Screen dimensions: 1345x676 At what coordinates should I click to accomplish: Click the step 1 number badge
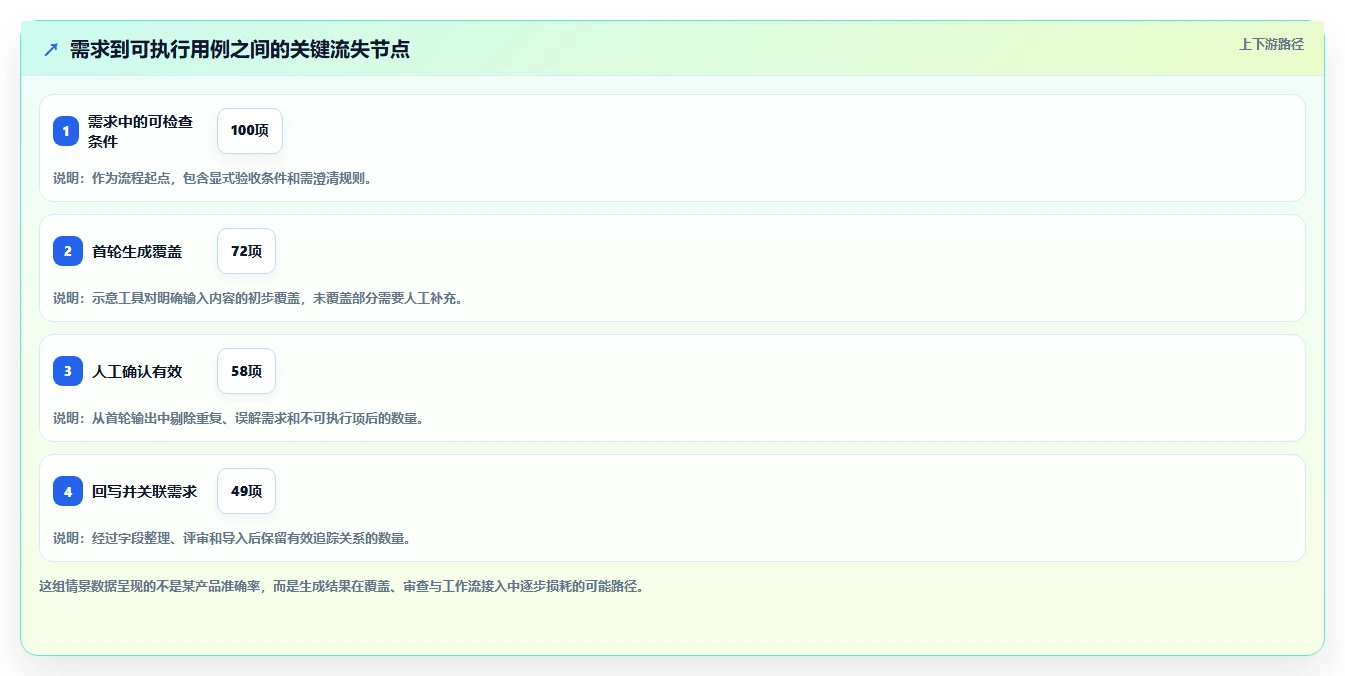coord(66,131)
